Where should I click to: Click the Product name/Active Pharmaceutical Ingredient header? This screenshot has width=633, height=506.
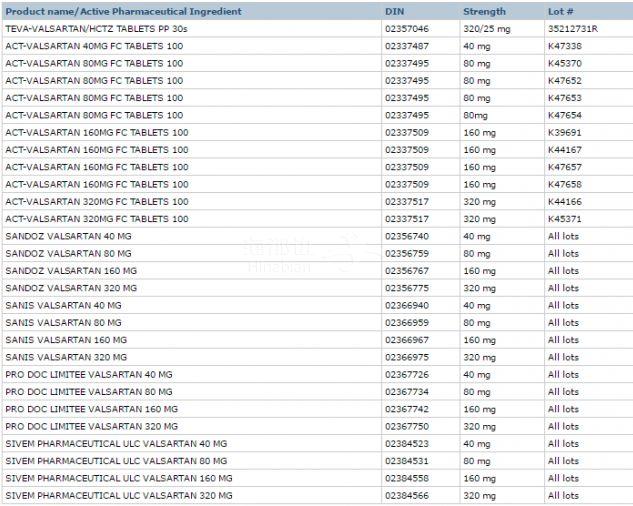124,12
